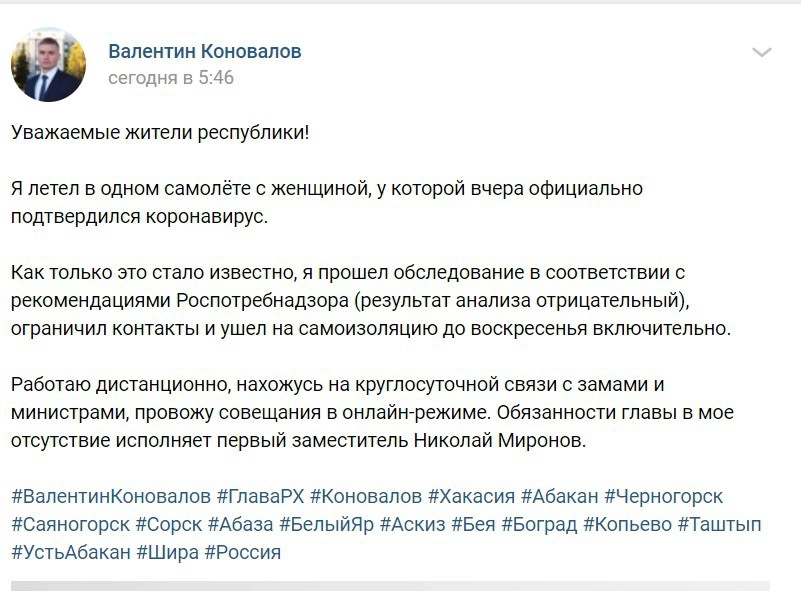Viewport: 801px width, 591px height.
Task: Click the post timestamp сегодня в 5:46
Action: [170, 77]
